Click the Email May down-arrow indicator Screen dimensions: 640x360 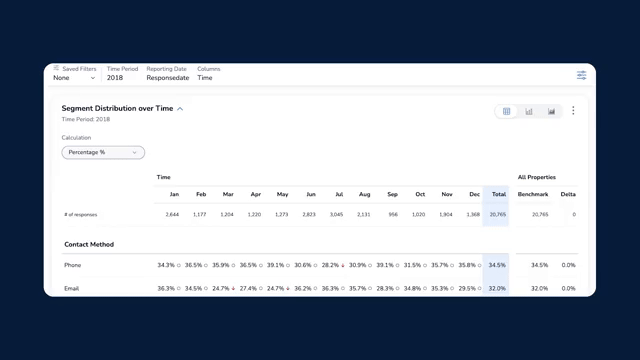(288, 289)
